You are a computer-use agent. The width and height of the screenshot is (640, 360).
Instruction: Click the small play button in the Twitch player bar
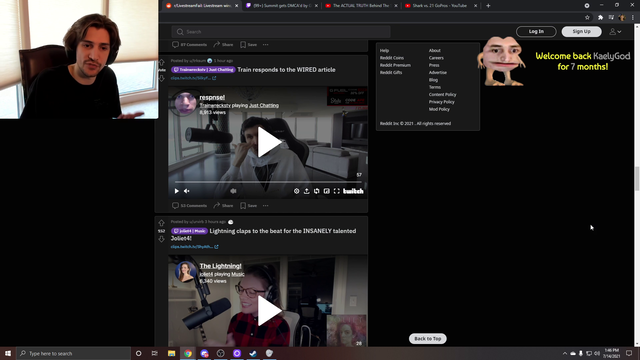click(x=176, y=191)
